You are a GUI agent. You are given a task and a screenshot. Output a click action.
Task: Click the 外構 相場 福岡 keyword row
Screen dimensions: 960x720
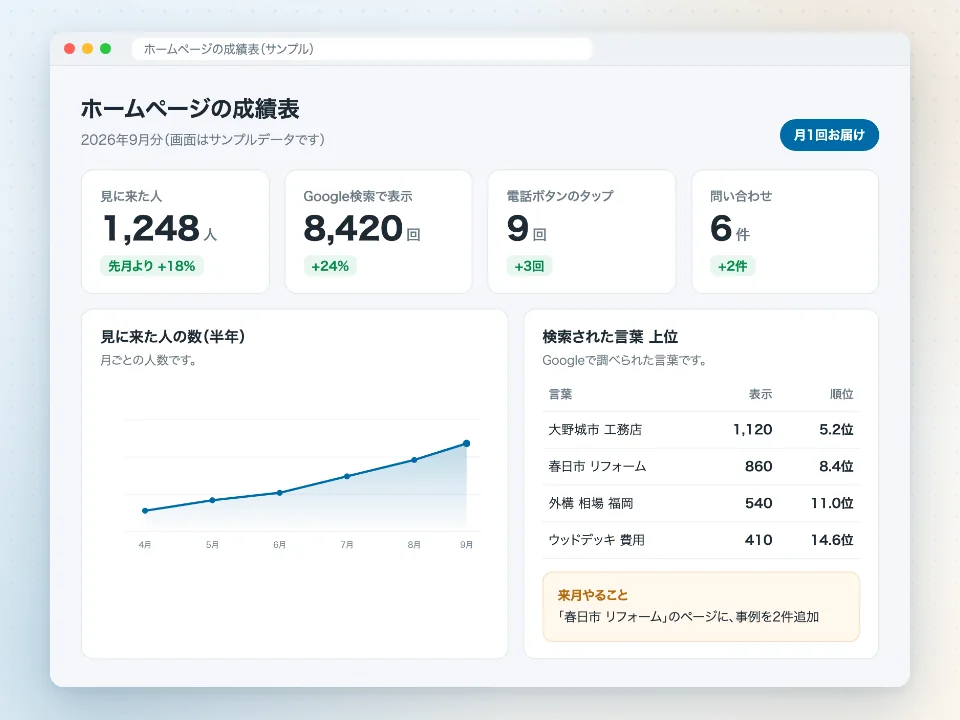click(701, 503)
